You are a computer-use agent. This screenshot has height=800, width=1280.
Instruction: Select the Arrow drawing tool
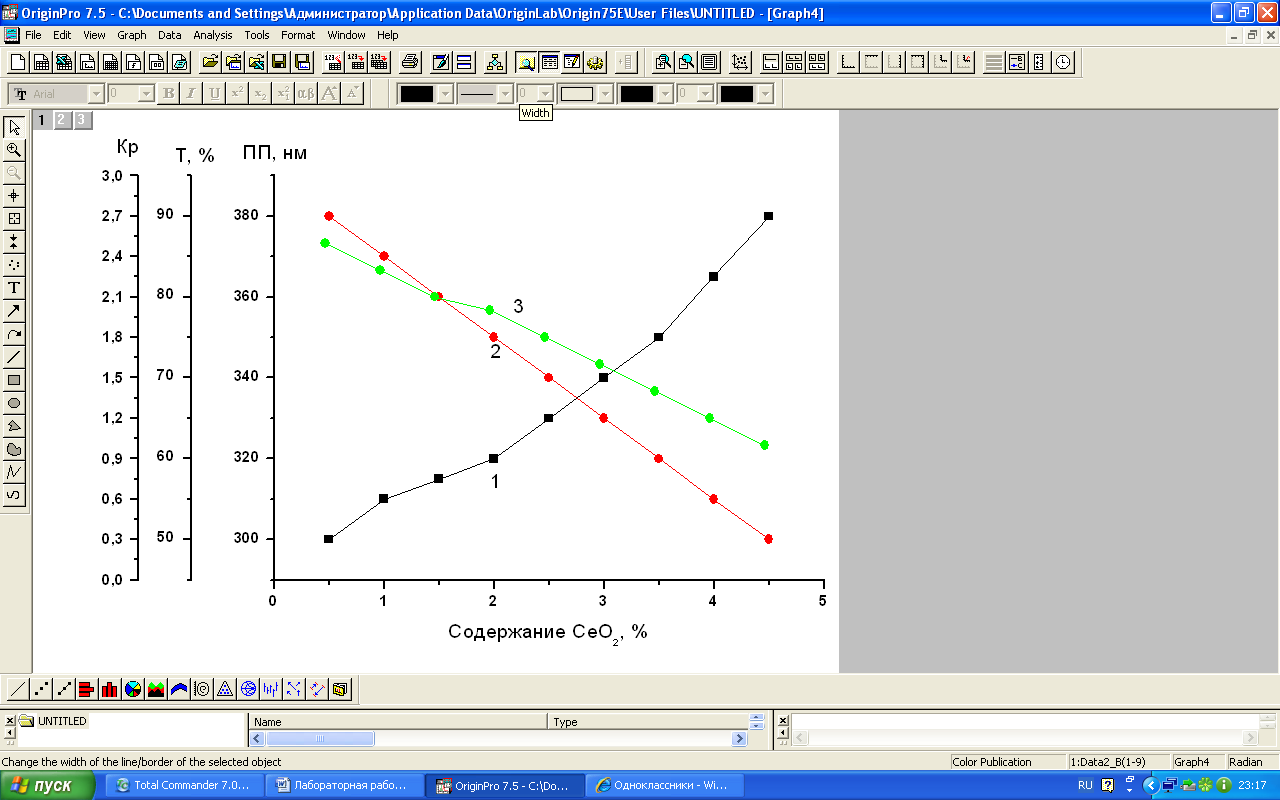pos(14,311)
